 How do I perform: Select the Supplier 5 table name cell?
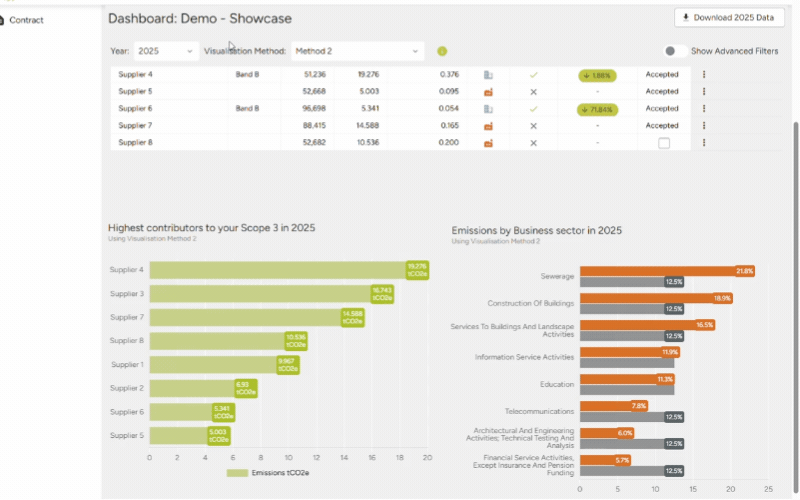click(x=135, y=91)
